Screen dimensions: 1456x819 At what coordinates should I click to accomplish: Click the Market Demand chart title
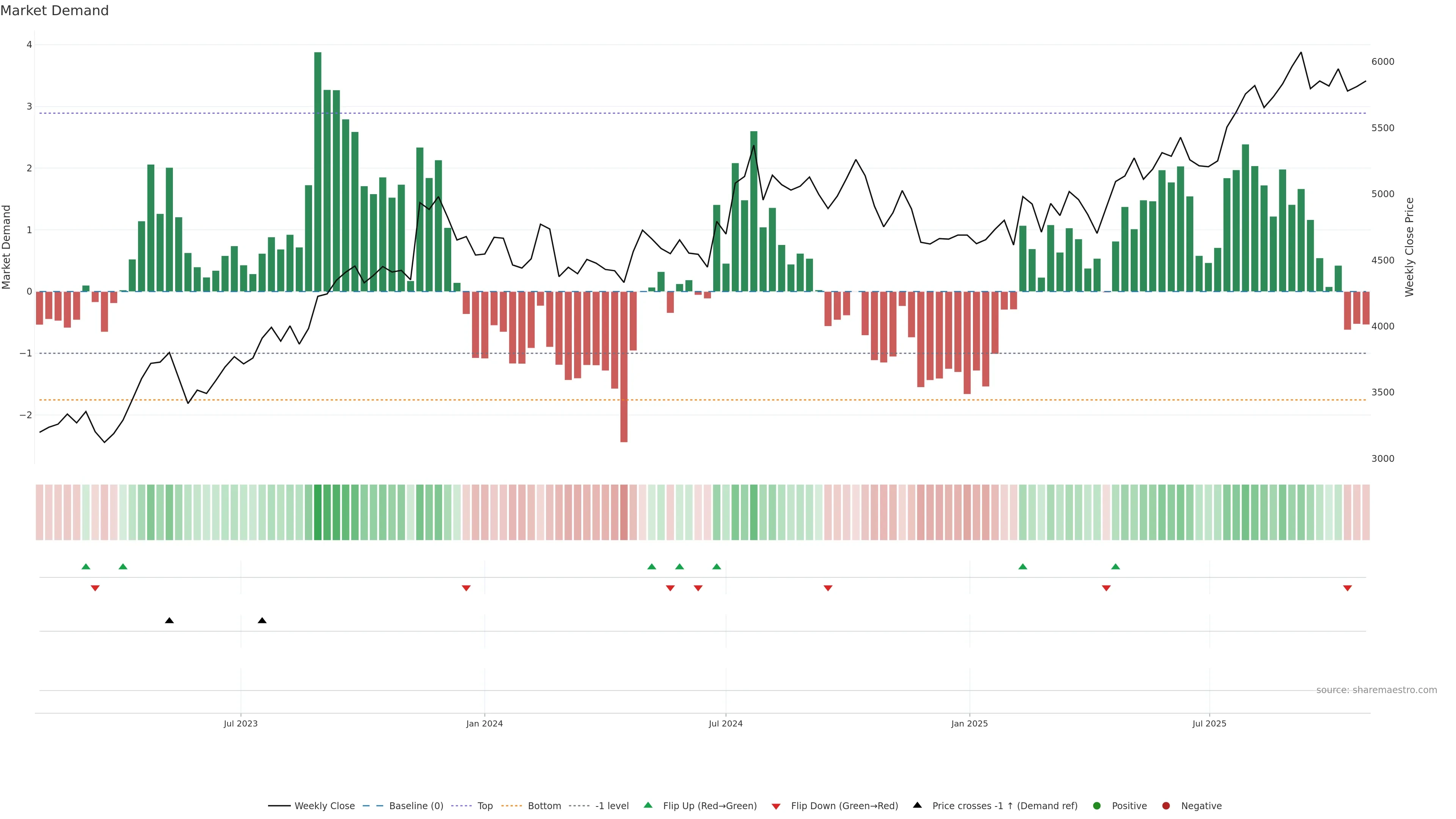(54, 11)
